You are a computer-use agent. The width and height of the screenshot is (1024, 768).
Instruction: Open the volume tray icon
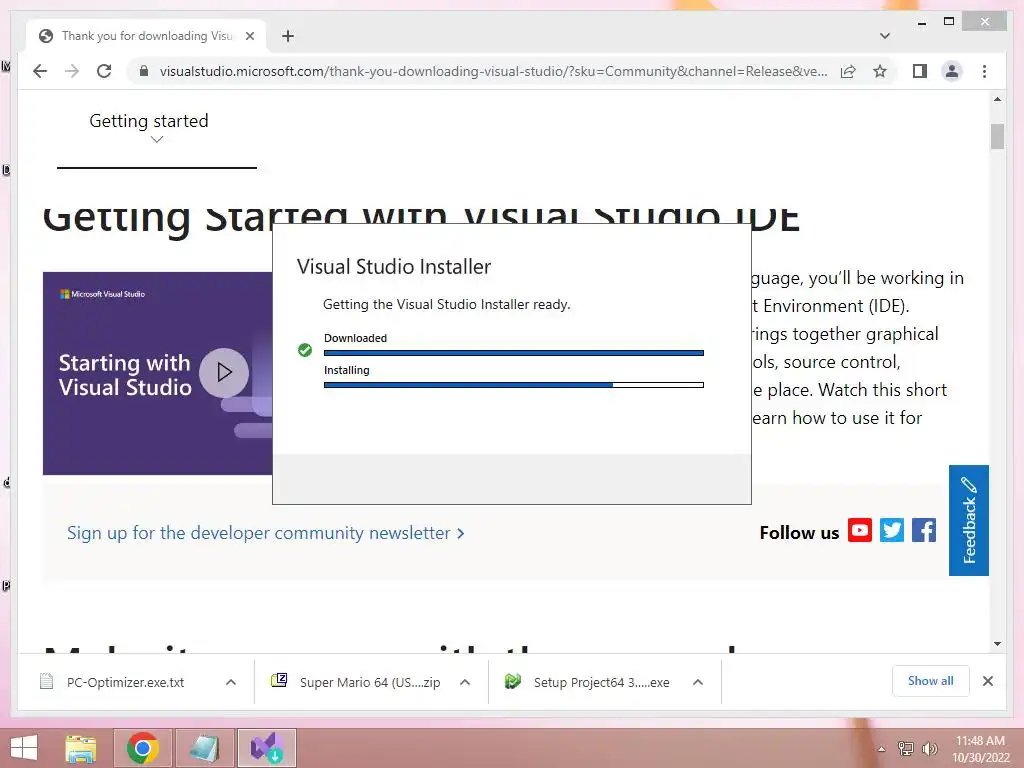pos(929,749)
